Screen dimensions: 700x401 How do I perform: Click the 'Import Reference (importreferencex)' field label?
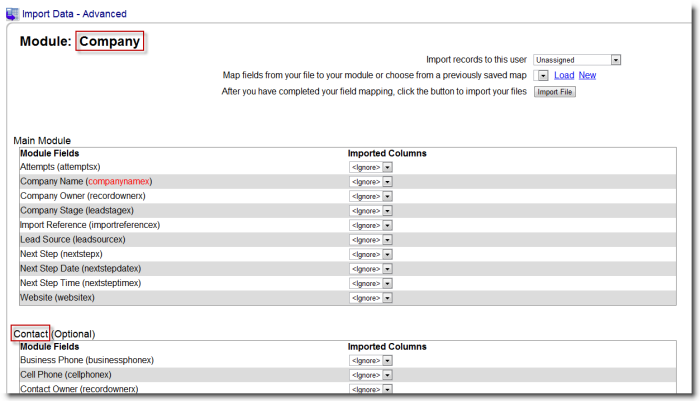pyautogui.click(x=90, y=225)
